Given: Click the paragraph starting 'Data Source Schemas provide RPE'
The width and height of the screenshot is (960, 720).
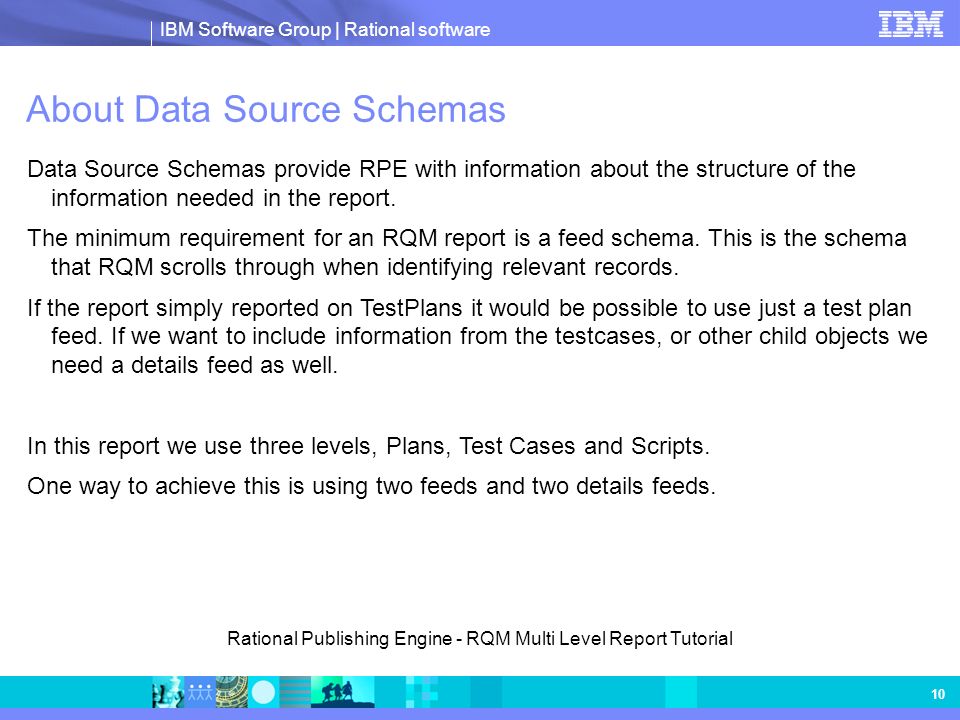Looking at the screenshot, I should 441,183.
